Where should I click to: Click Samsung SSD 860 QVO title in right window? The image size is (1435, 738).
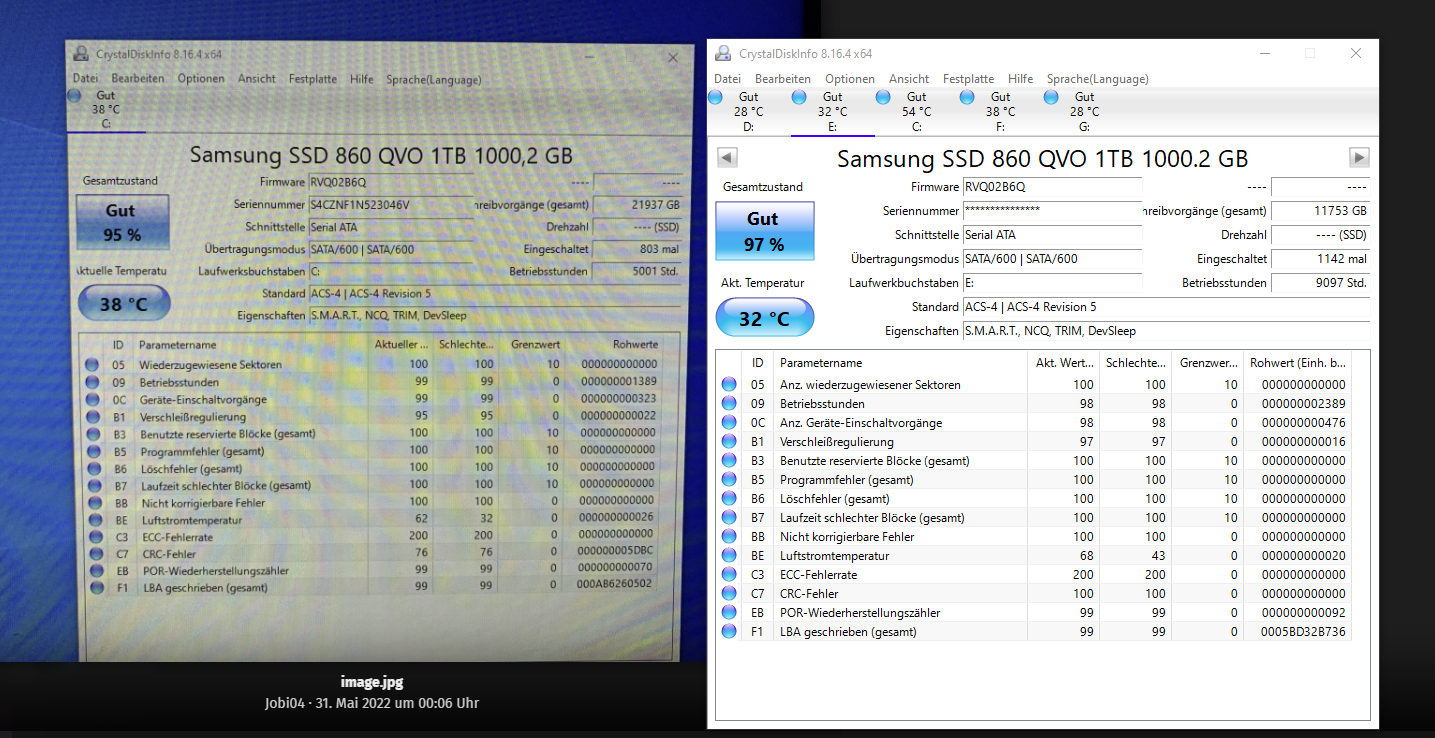click(x=1042, y=158)
